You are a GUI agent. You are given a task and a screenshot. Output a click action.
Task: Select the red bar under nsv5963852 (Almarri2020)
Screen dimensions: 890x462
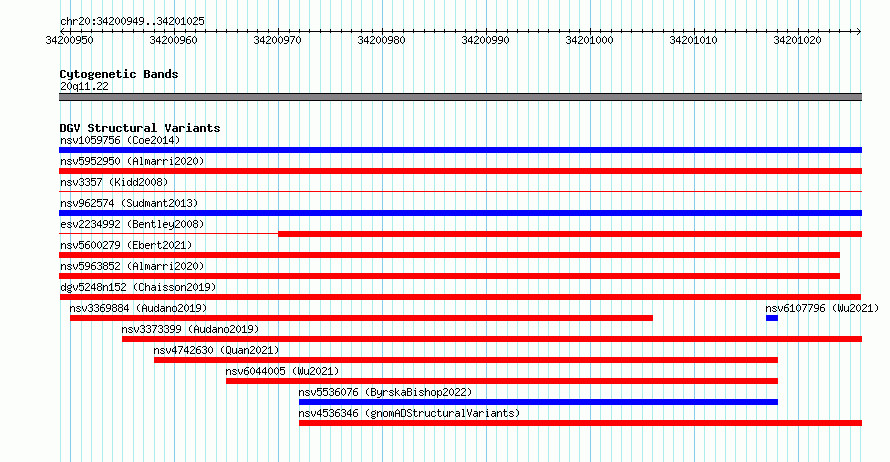coord(450,276)
